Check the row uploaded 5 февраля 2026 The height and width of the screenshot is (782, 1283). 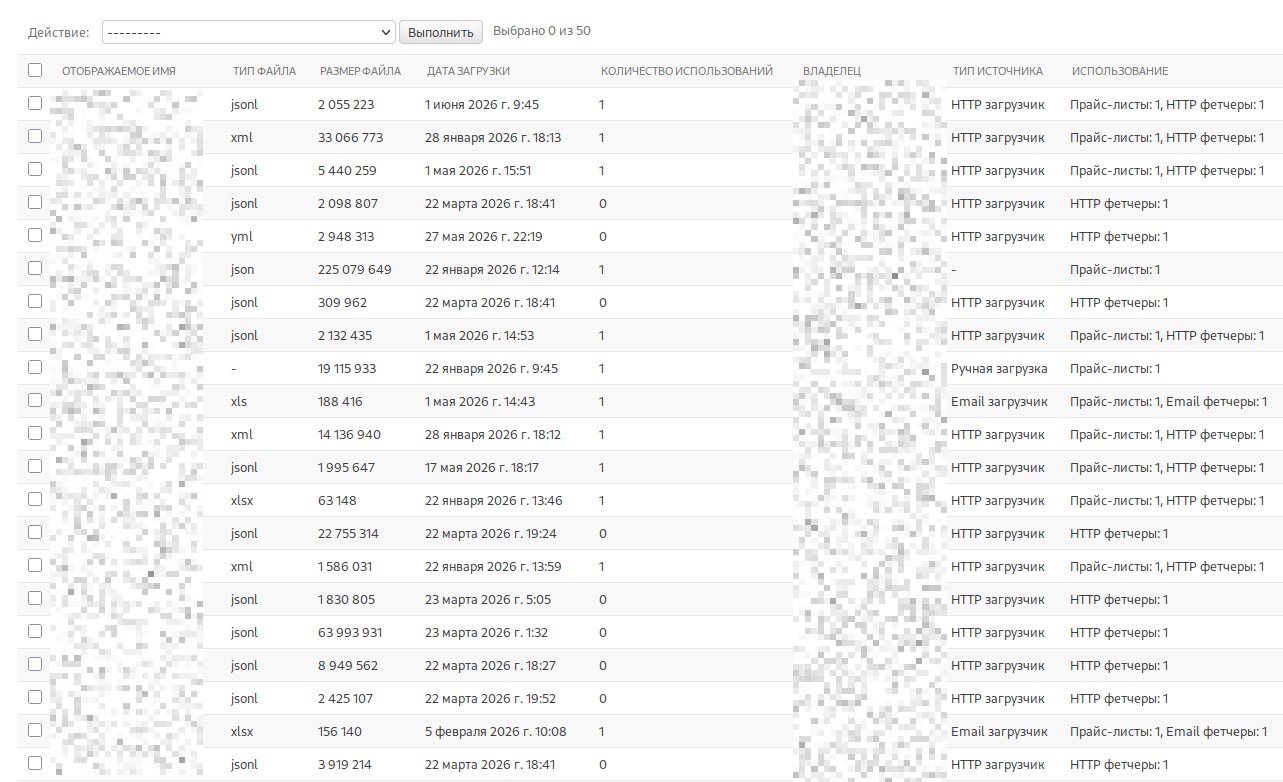pos(35,730)
